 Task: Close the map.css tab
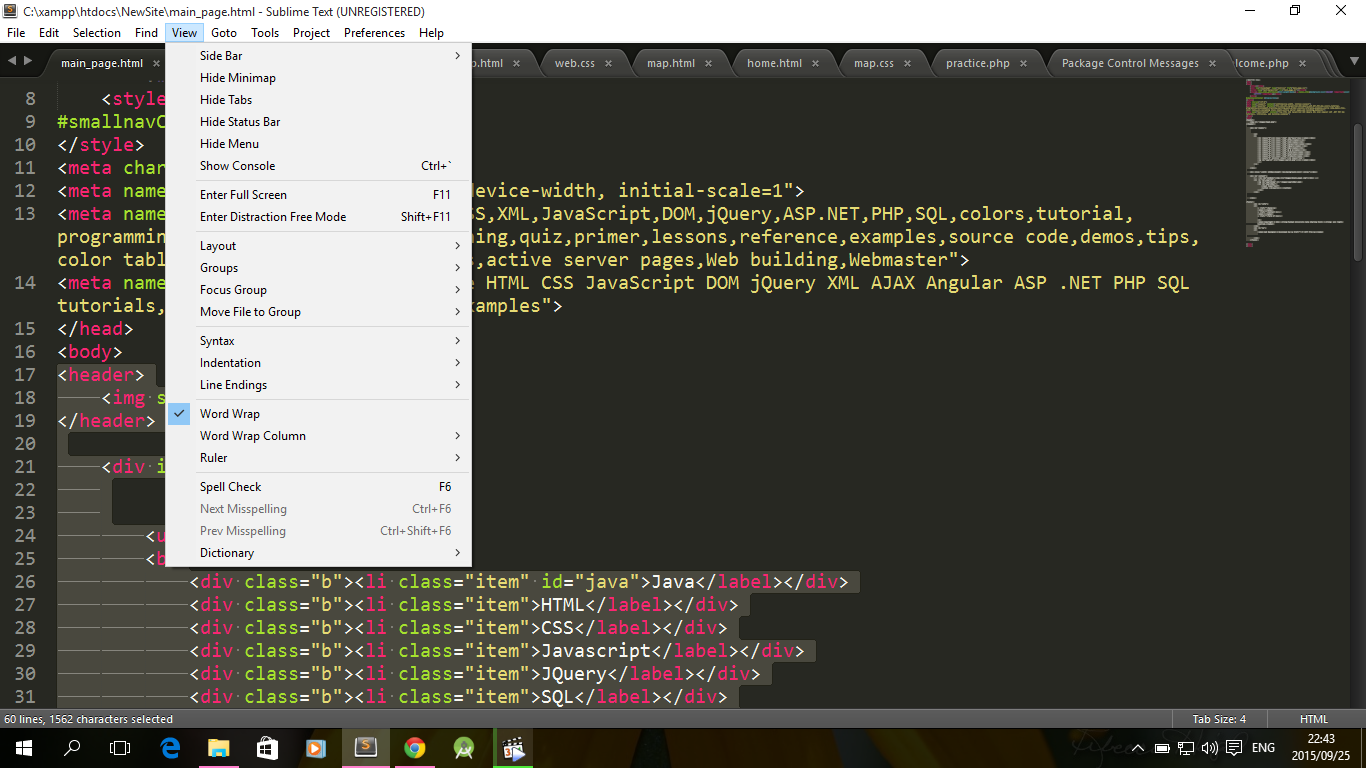907,63
